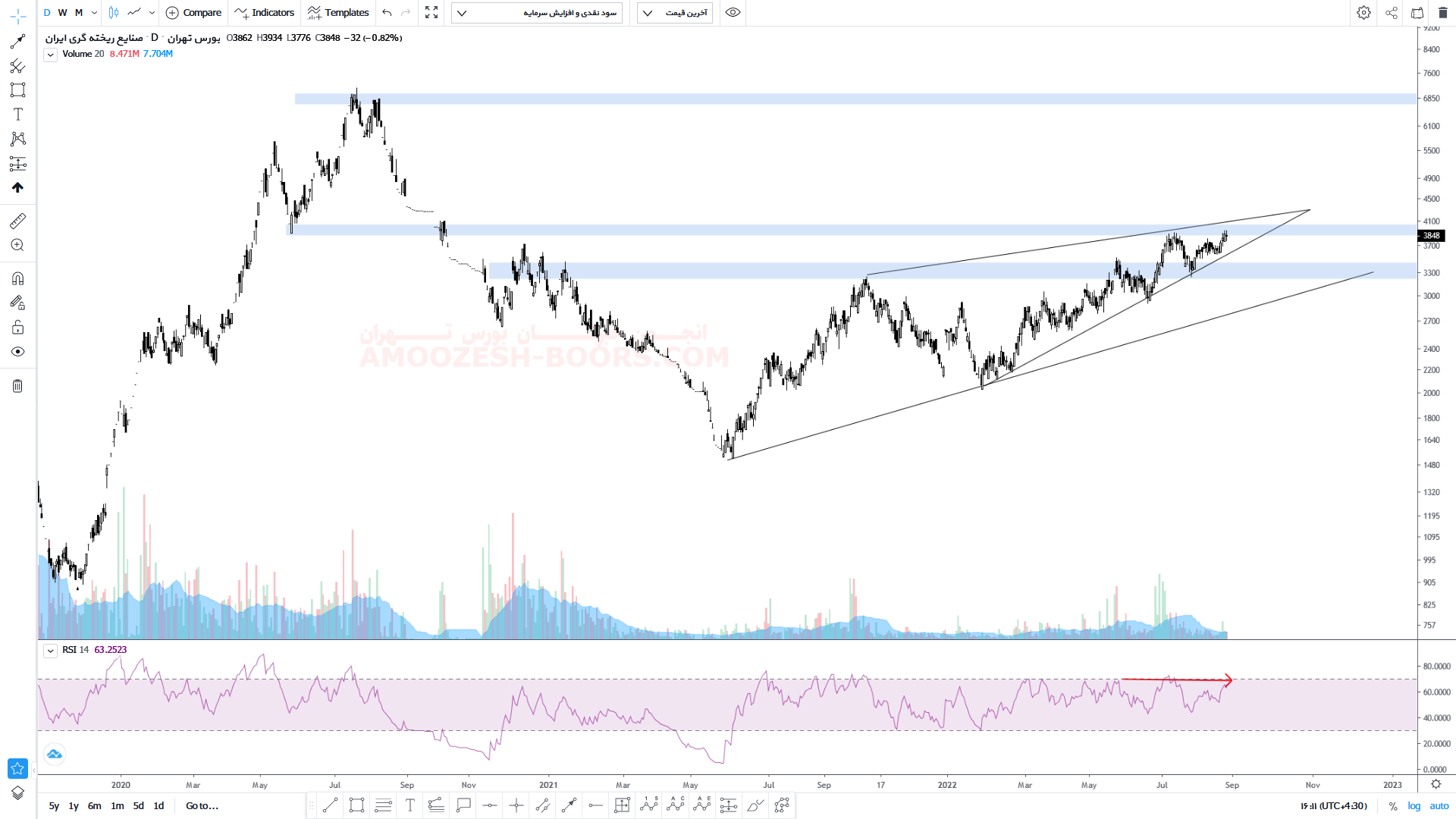The image size is (1456, 819).
Task: Collapse the Volume indicator legend arrow
Action: (x=50, y=55)
